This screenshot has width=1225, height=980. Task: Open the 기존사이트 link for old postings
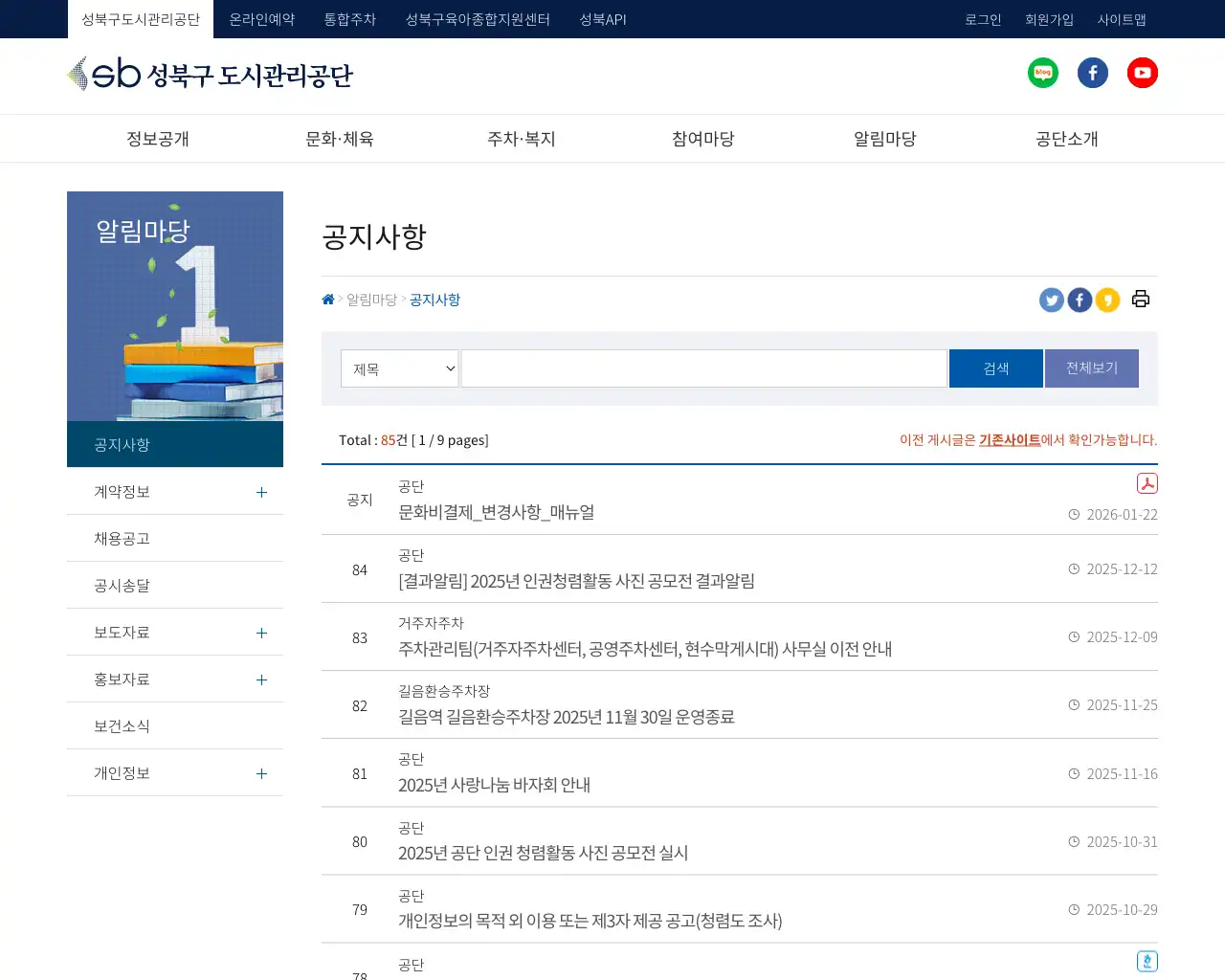pyautogui.click(x=1009, y=440)
